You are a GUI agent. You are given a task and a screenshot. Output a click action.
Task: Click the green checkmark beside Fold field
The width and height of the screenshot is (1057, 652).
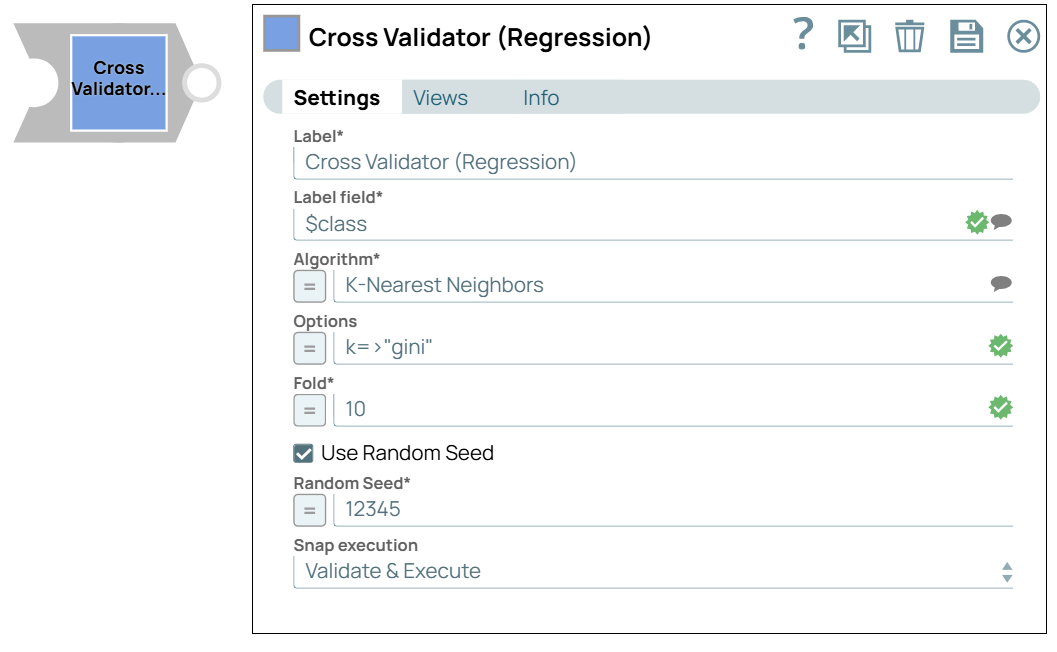[x=998, y=406]
